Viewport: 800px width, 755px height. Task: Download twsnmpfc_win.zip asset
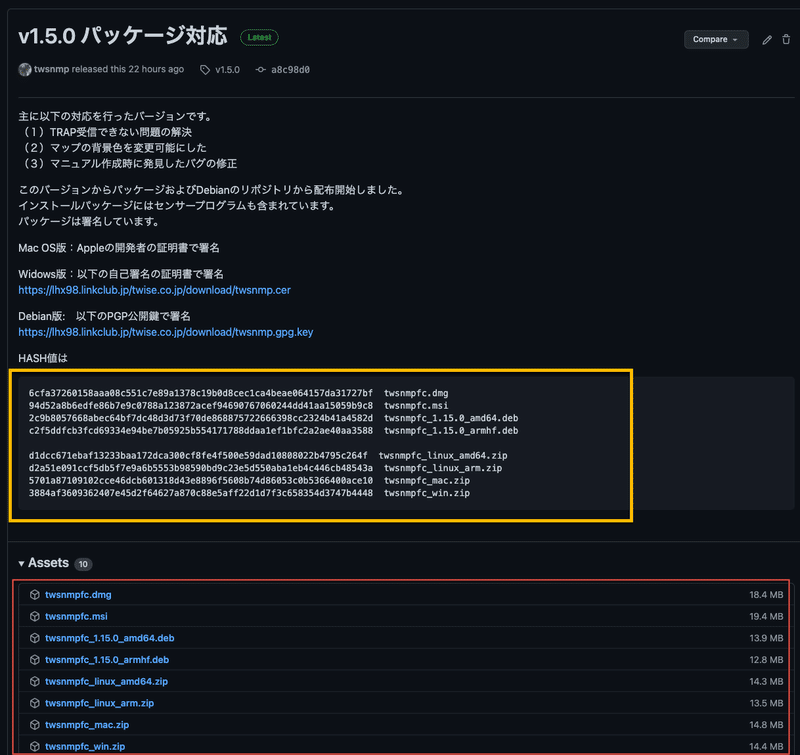point(85,746)
